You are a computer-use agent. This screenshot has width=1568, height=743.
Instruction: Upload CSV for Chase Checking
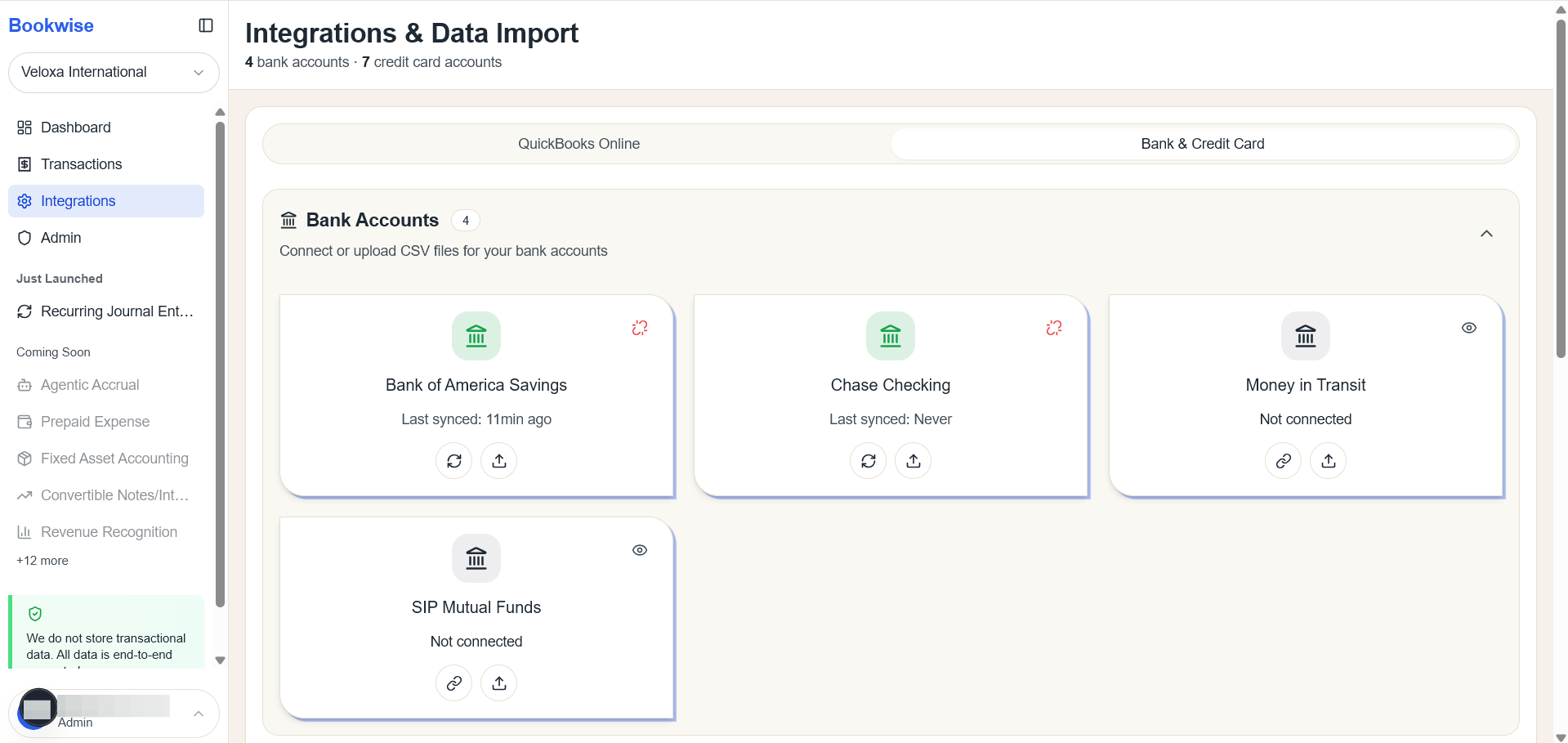click(914, 461)
